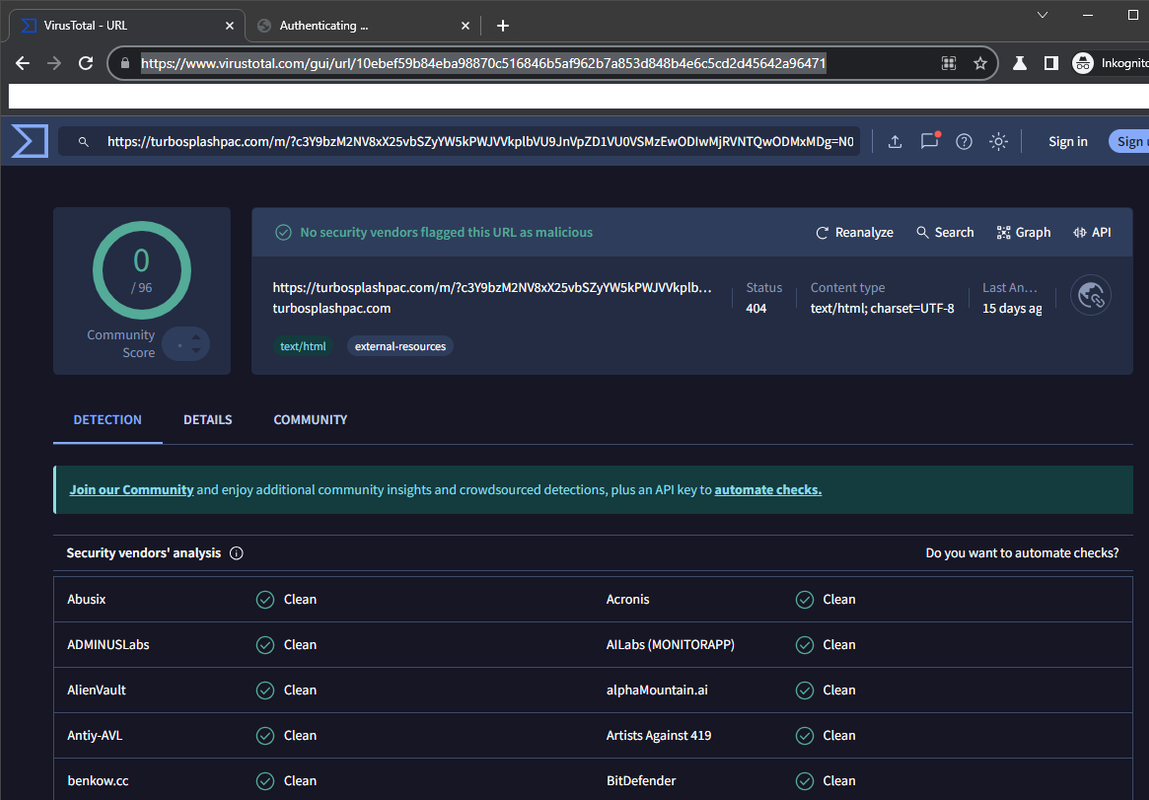
Task: Select the COMMUNITY tab
Action: [310, 420]
